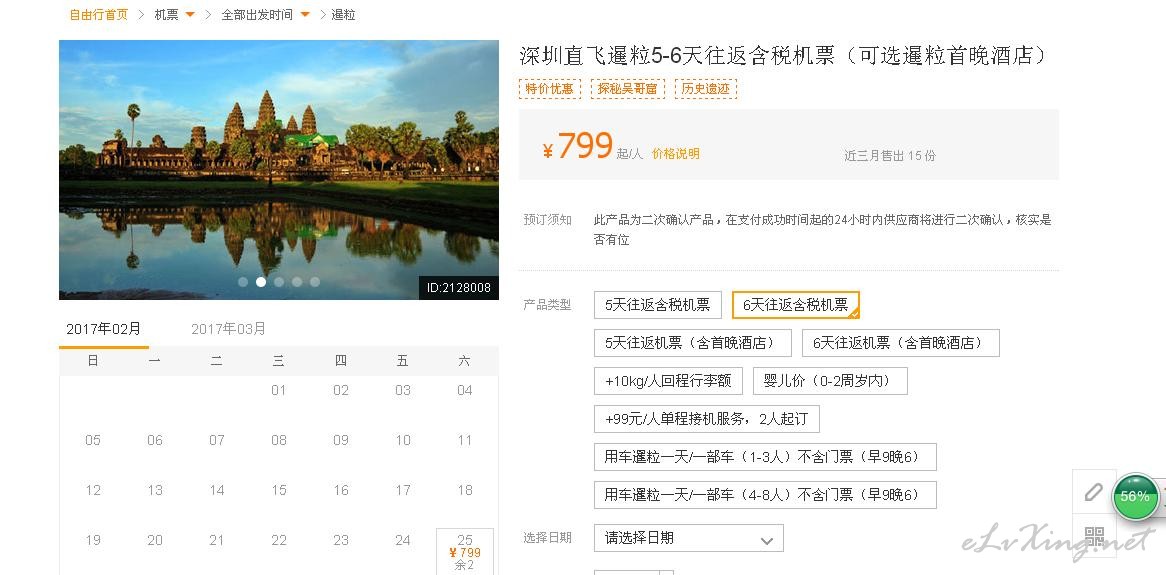Choose +99元/人单程接机服务 option

click(706, 419)
